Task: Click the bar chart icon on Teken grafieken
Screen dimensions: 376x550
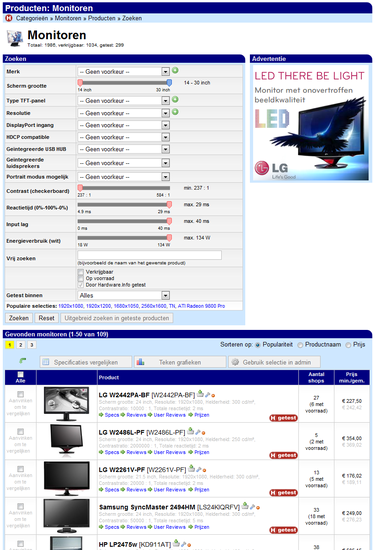Action: [x=140, y=362]
